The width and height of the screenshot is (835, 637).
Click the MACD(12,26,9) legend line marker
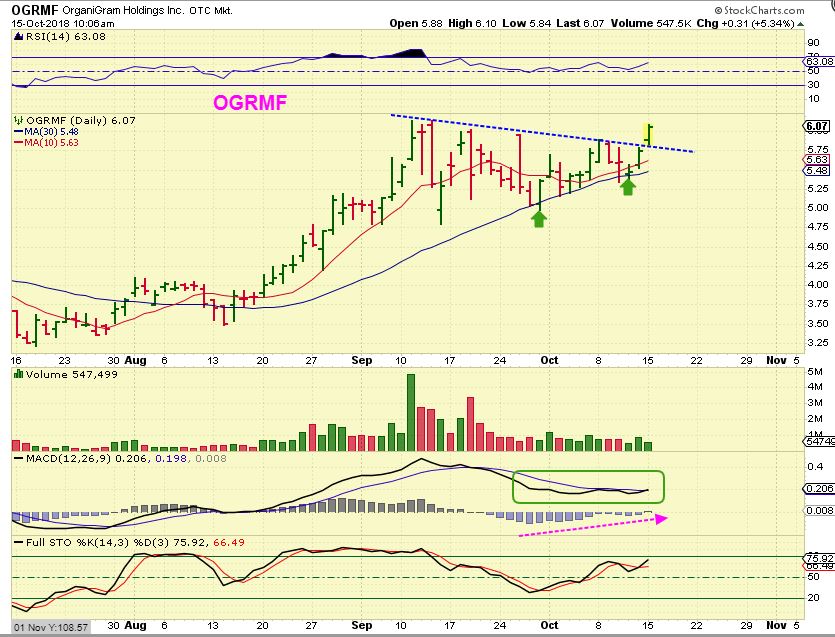click(19, 459)
